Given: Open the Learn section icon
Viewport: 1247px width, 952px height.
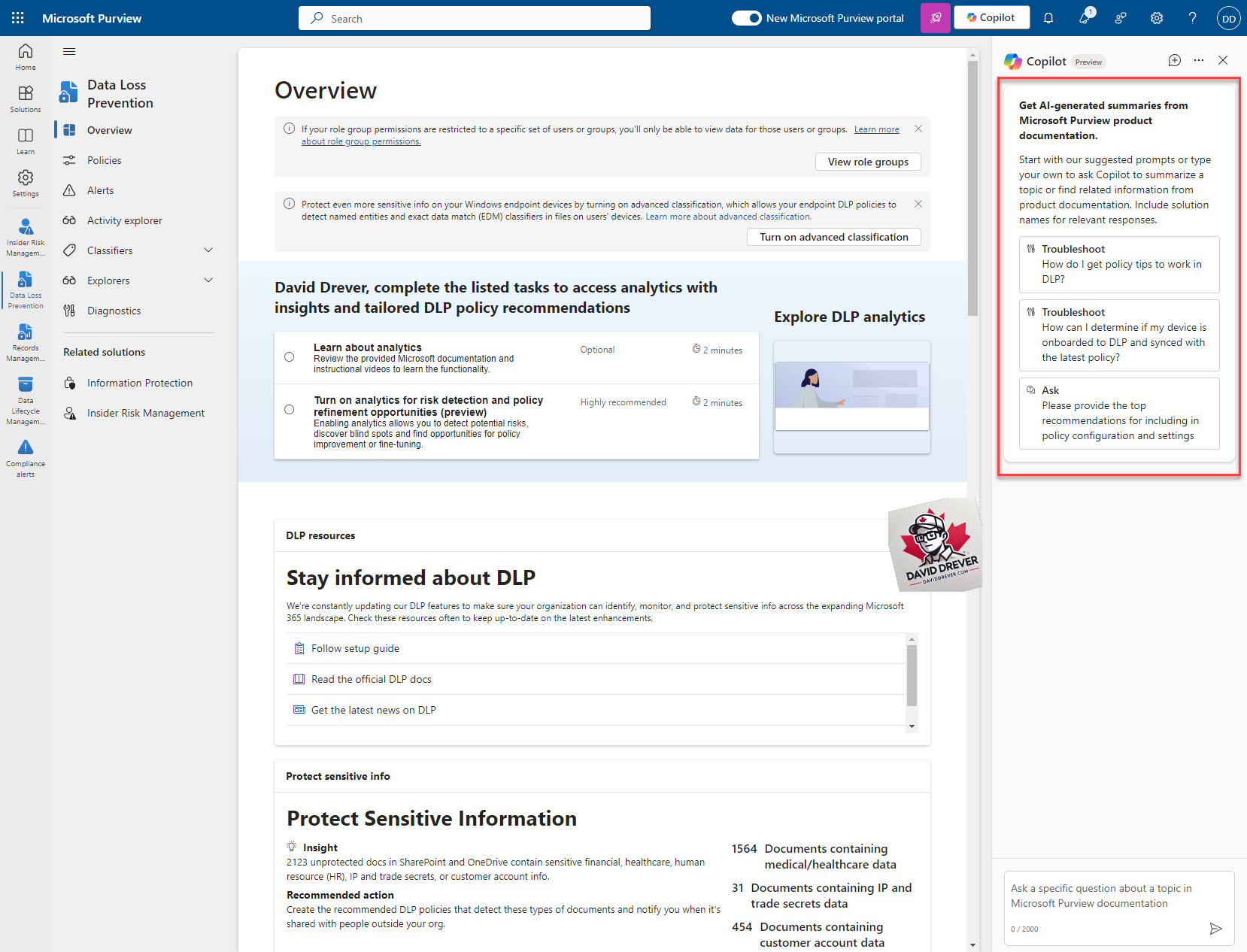Looking at the screenshot, I should point(26,141).
